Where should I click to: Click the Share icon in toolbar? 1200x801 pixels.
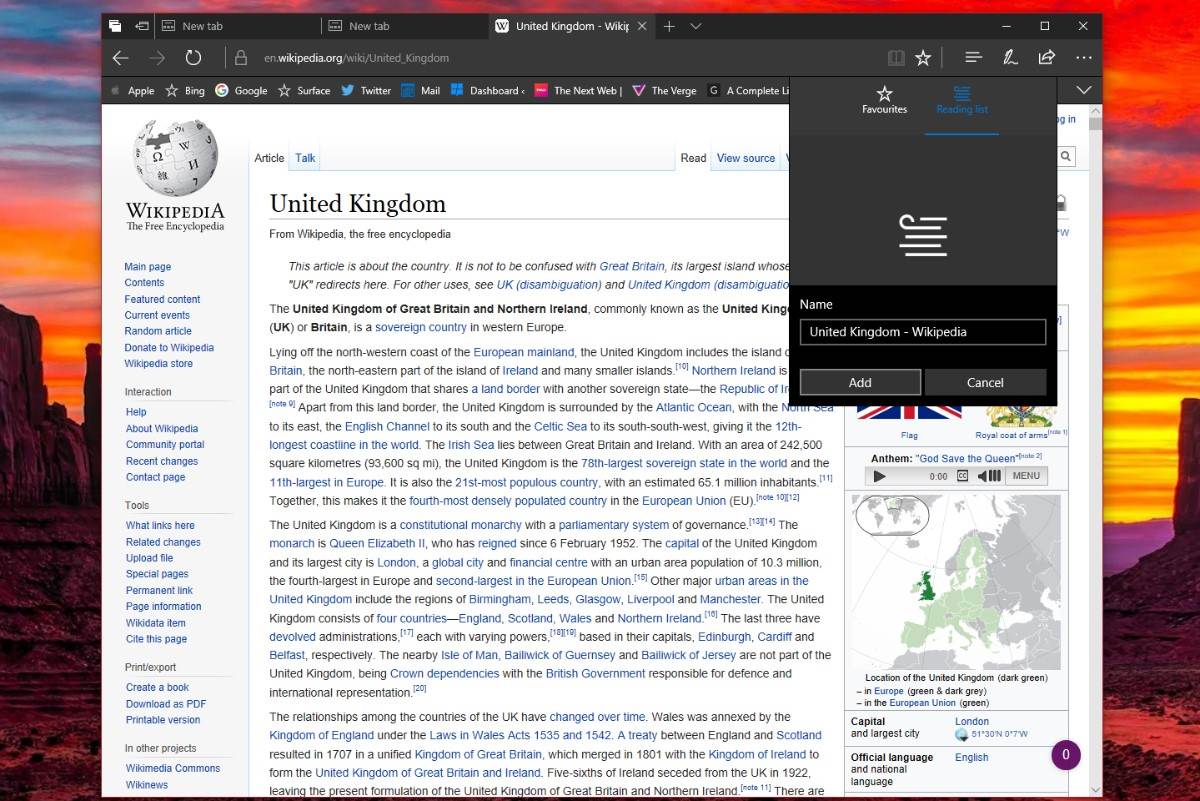1047,58
